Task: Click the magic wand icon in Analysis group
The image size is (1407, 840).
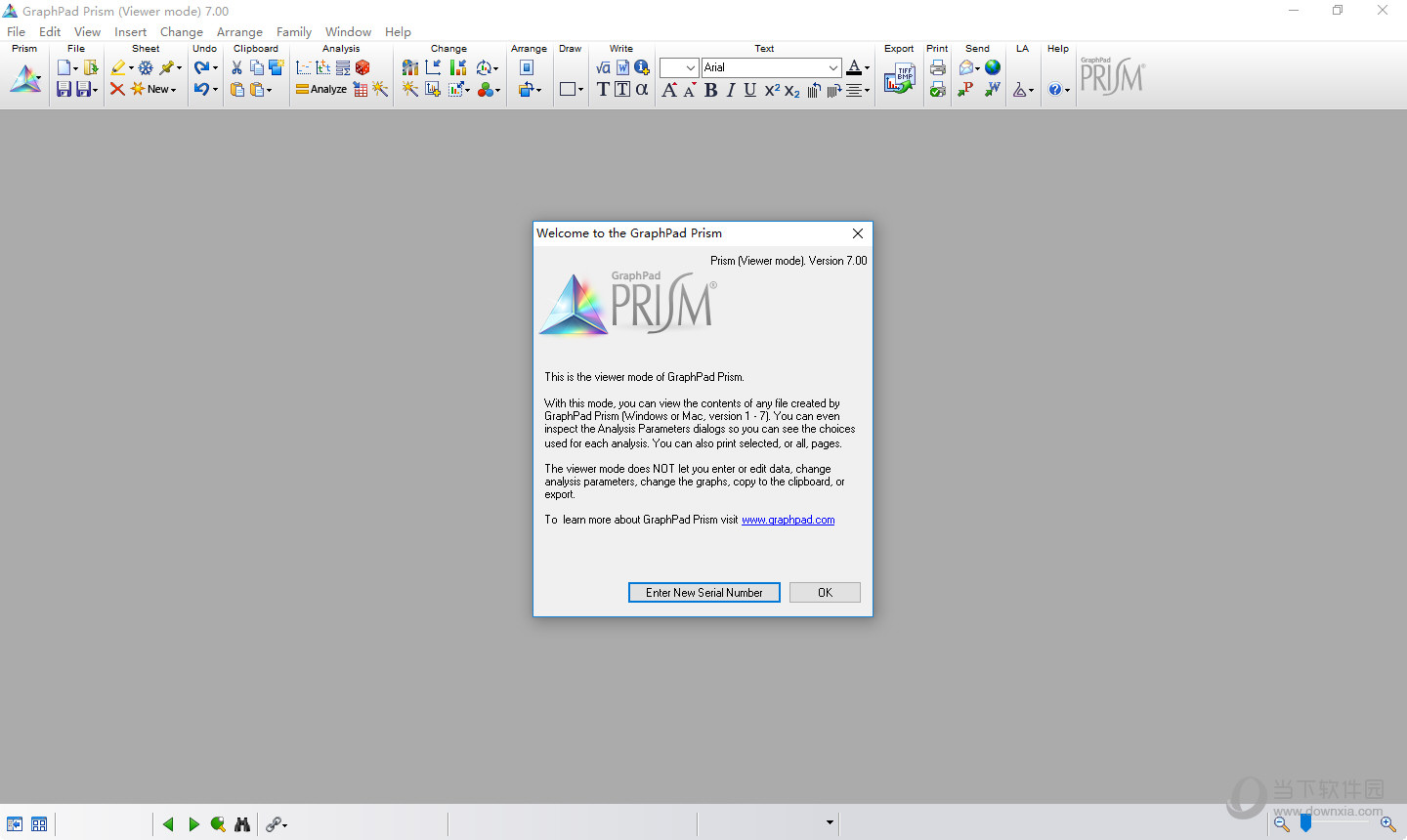Action: click(x=380, y=89)
